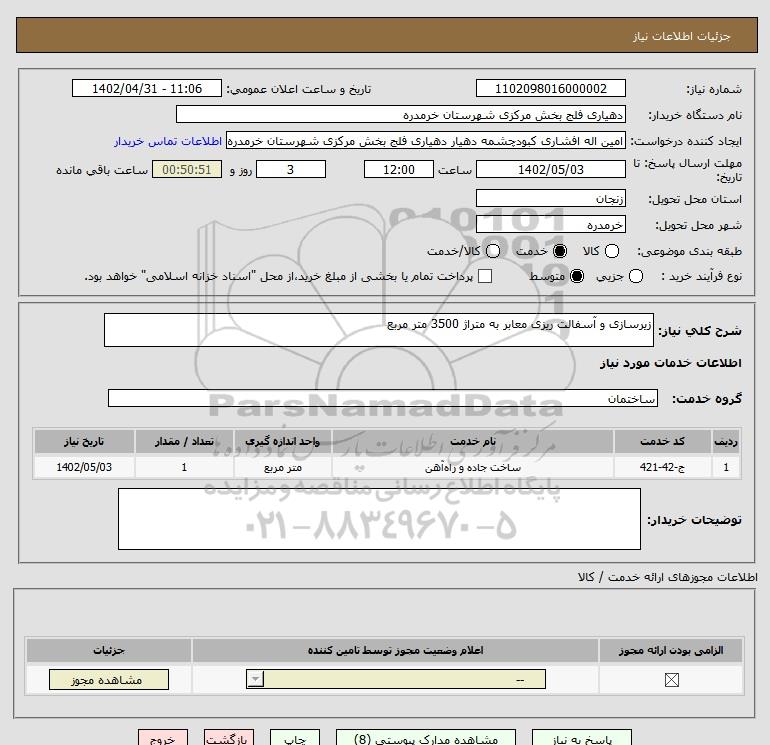Click the buyer organization name field
Screen dimensions: 770x745
401,114
